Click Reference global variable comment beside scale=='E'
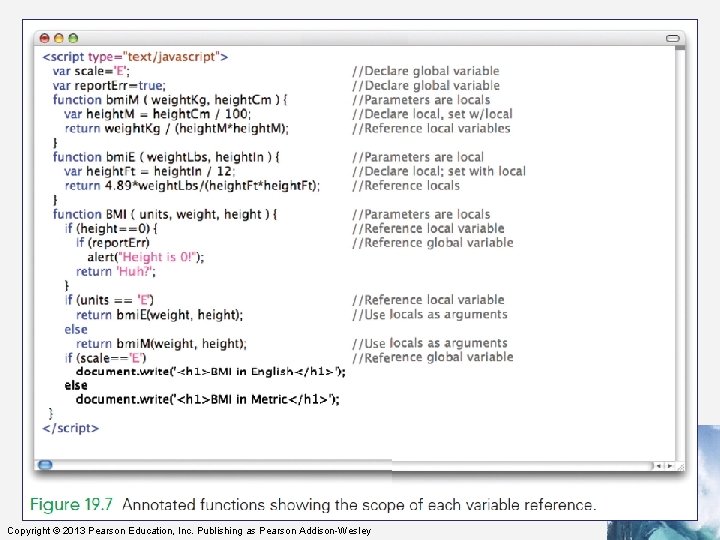This screenshot has width=720, height=540. pyautogui.click(x=433, y=357)
